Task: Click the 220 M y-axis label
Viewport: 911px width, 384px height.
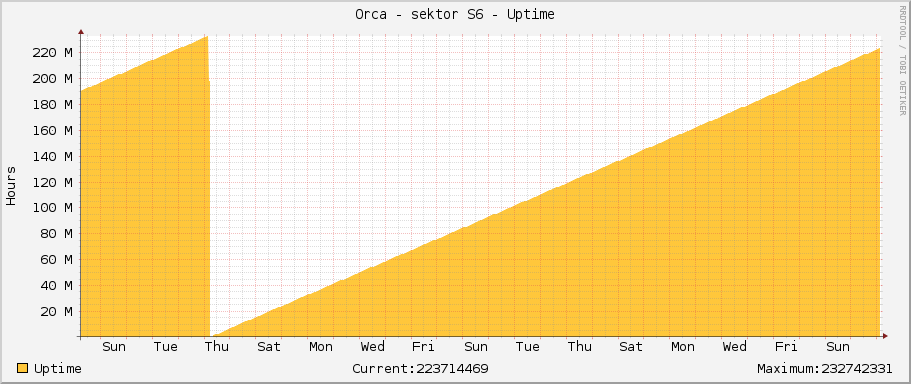Action: point(53,53)
